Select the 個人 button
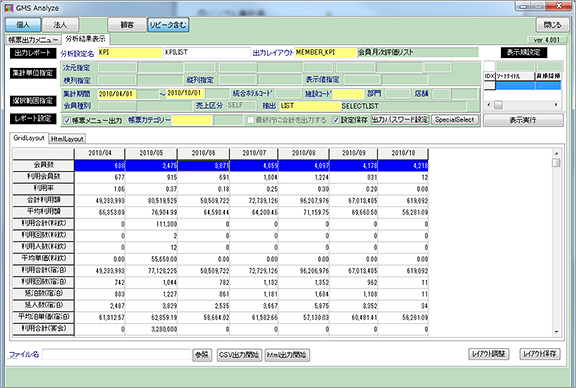Screen dimensions: 576x388 (23, 25)
